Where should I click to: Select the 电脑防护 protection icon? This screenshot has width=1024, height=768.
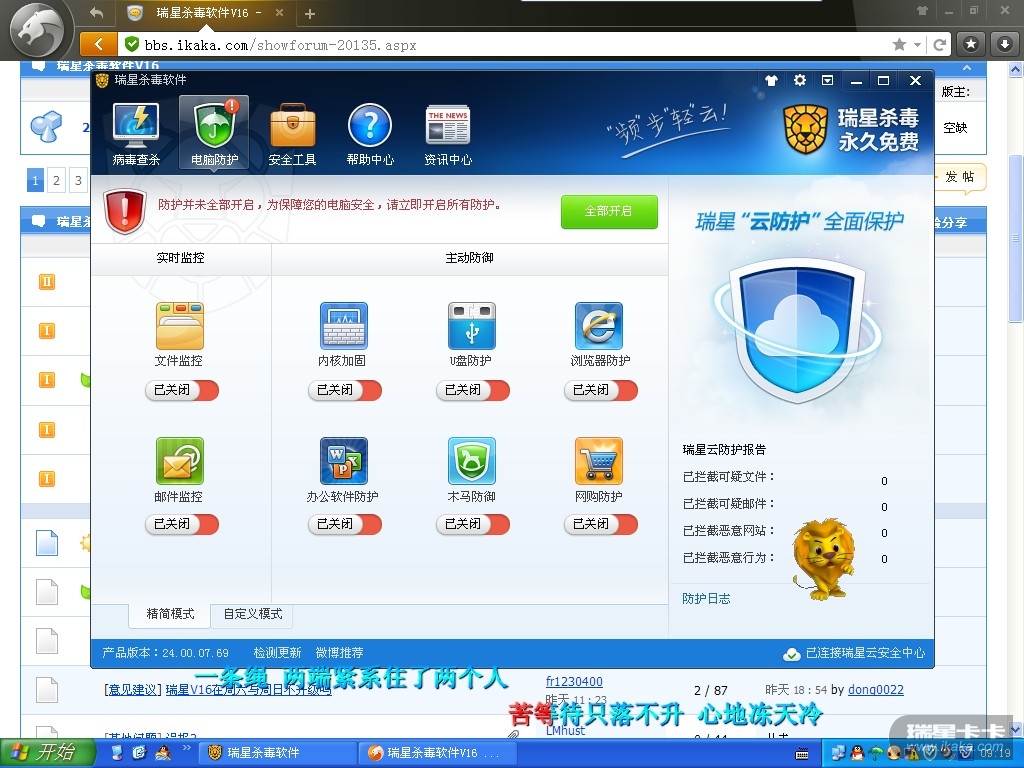tap(214, 133)
